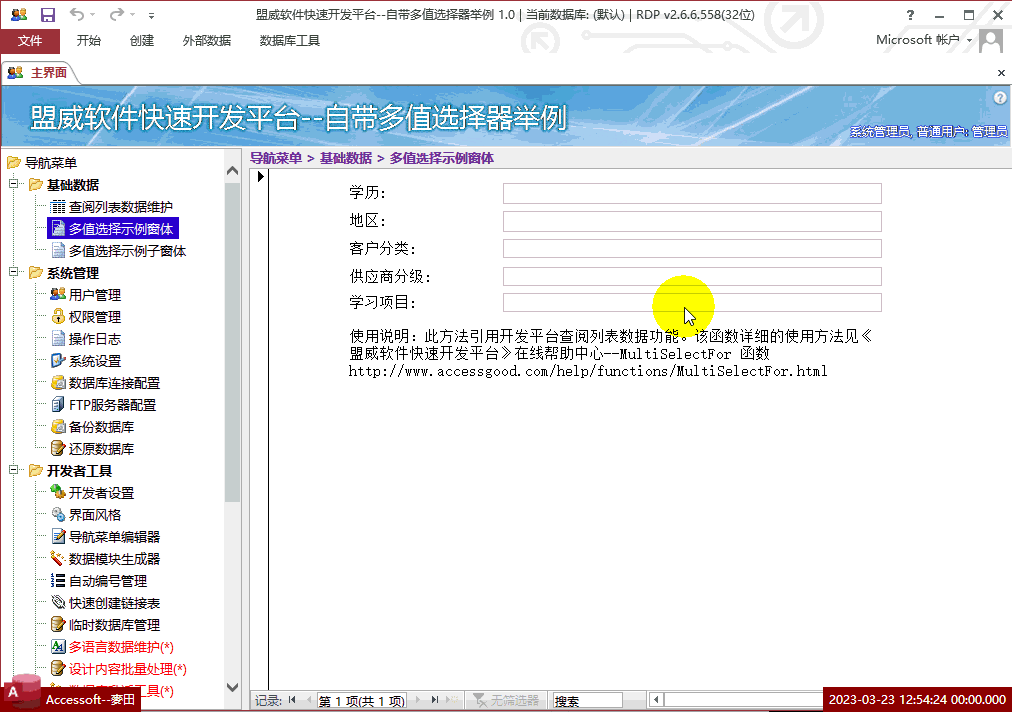This screenshot has height=712, width=1012.
Task: Click the record number box 第 1 项
Action: click(361, 701)
